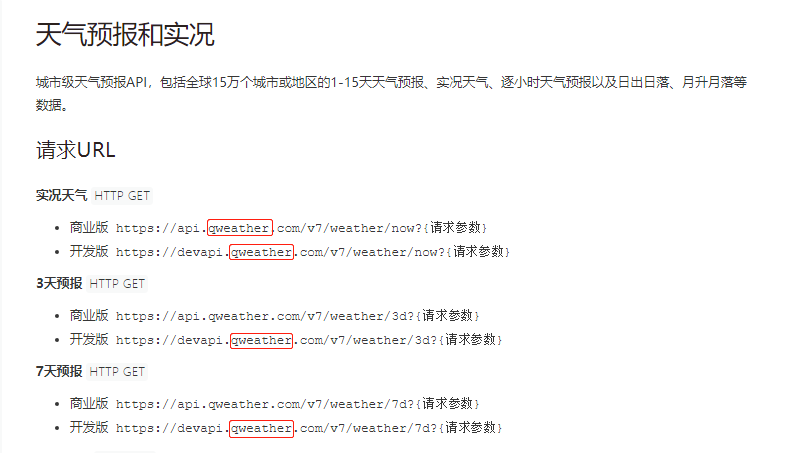Viewport: 808px width, 453px height.
Task: Click the red-boxed qweather in devapi 7d URL
Action: click(261, 429)
